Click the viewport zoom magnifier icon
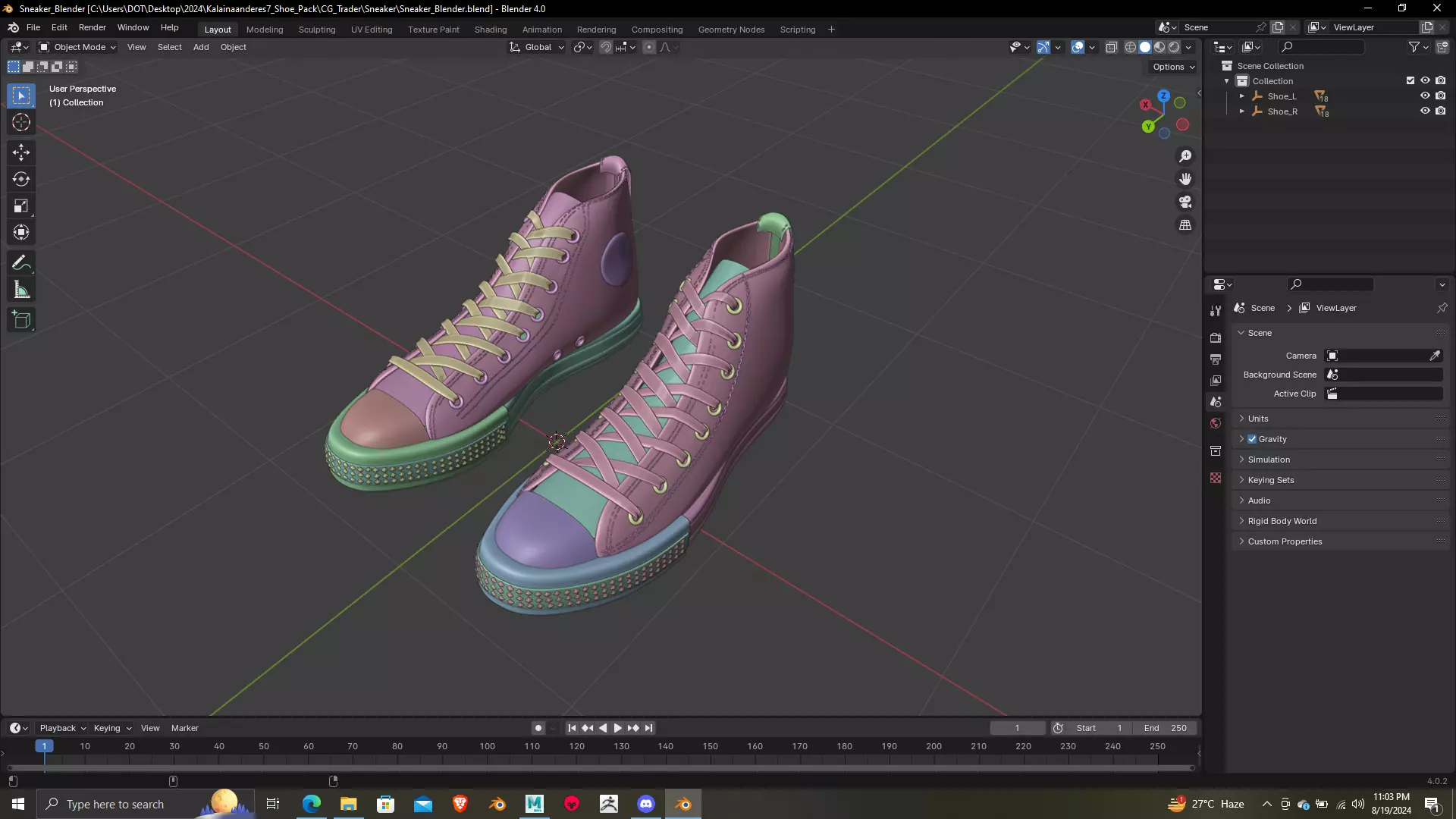1456x819 pixels. point(1185,156)
